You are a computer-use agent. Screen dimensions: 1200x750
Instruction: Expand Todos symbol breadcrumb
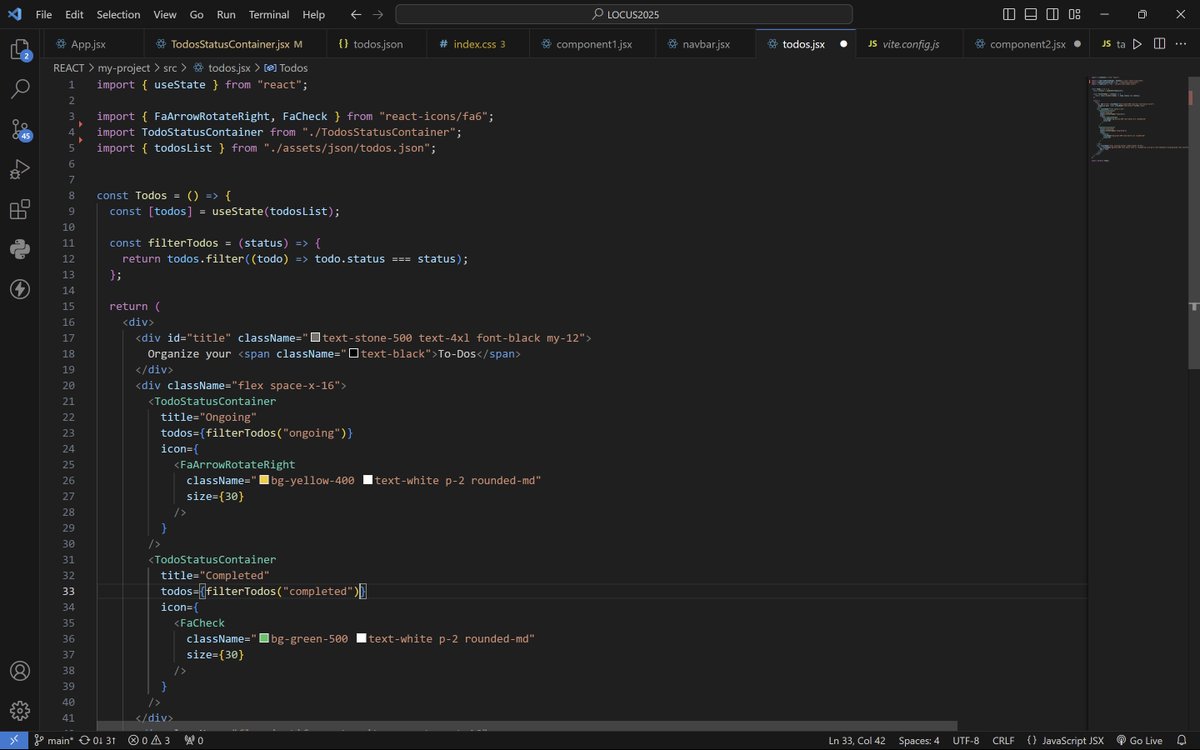[286, 68]
